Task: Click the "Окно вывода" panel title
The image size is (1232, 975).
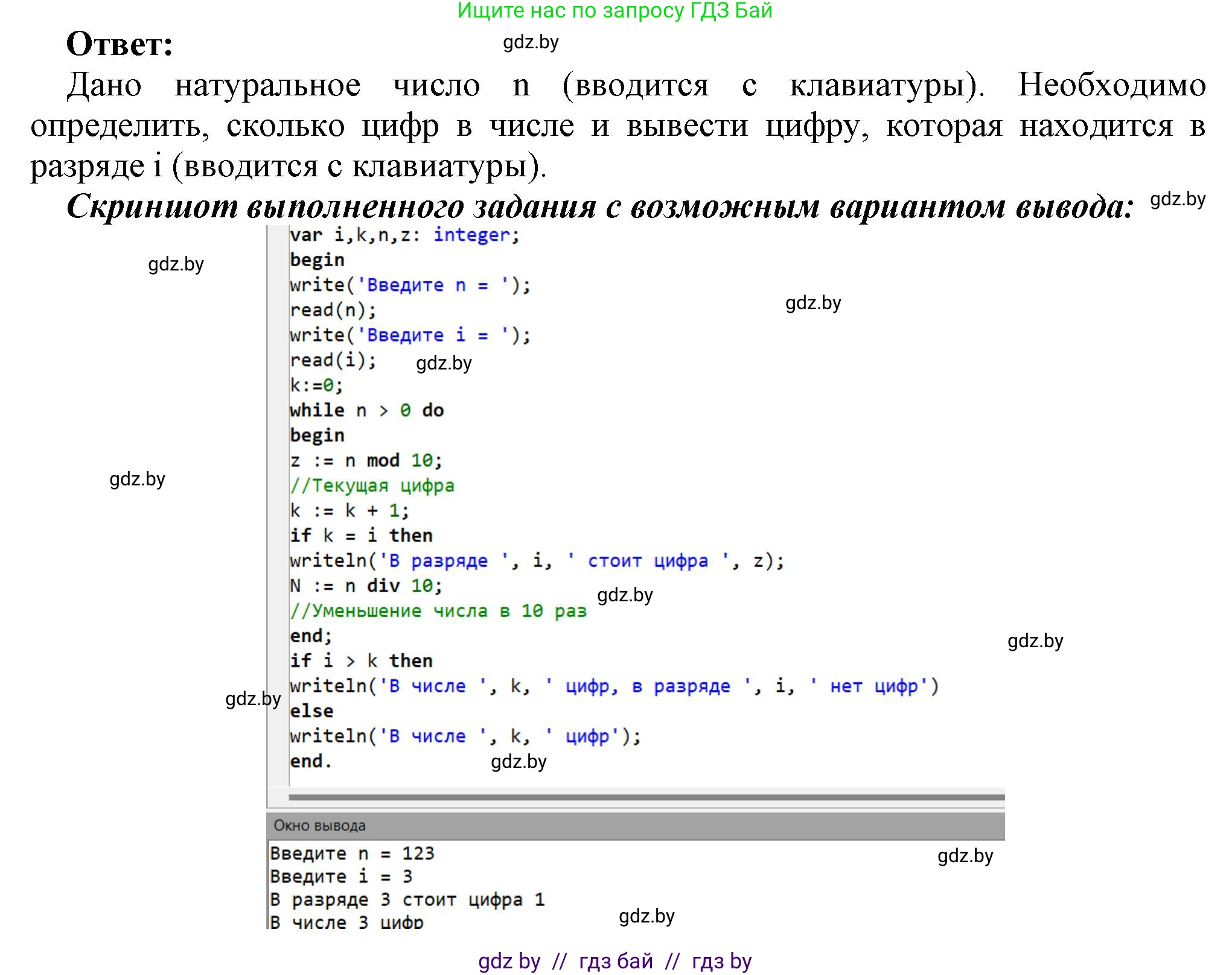Action: pos(320,825)
